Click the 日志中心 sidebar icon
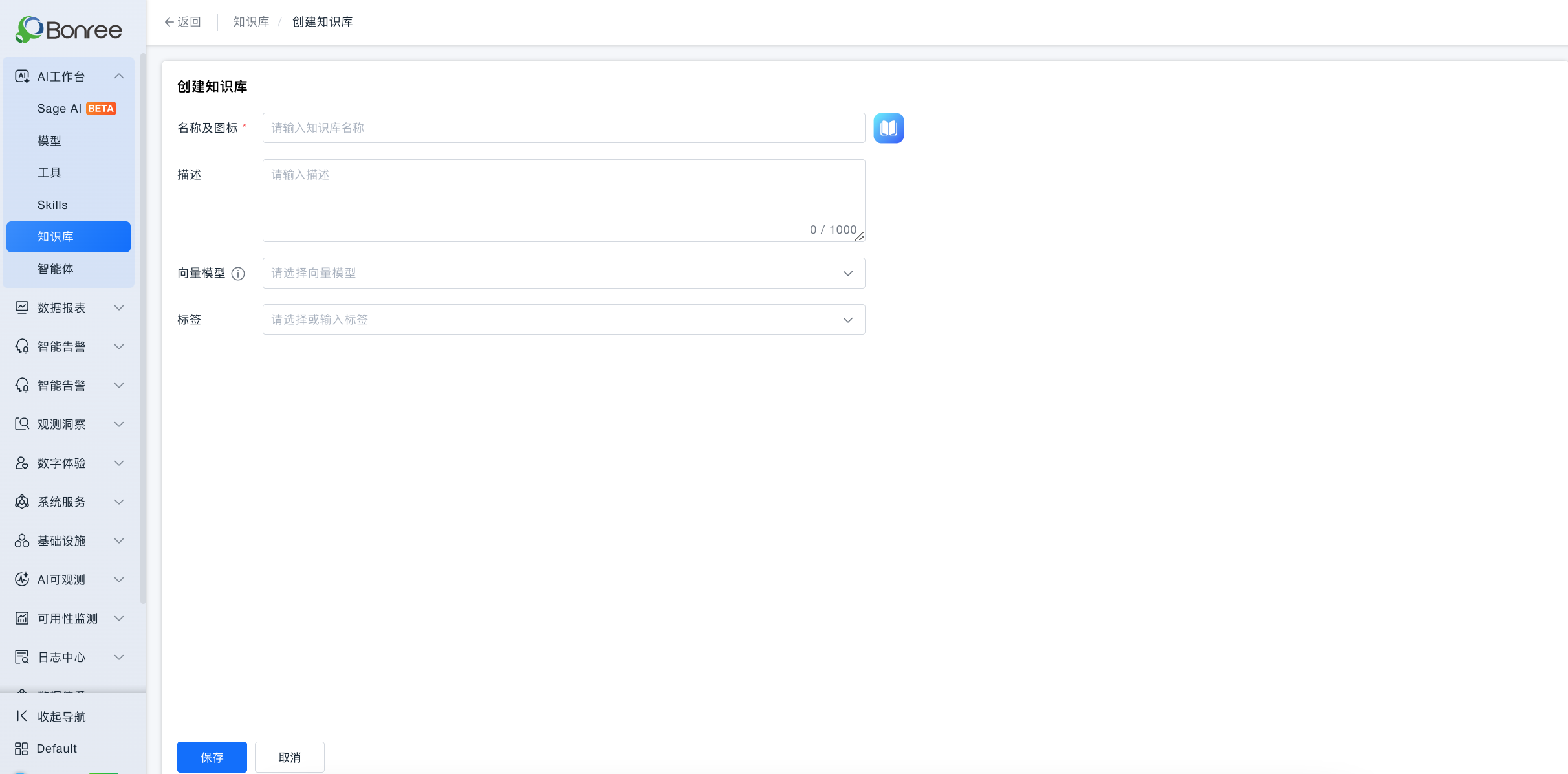This screenshot has width=1568, height=774. [22, 657]
